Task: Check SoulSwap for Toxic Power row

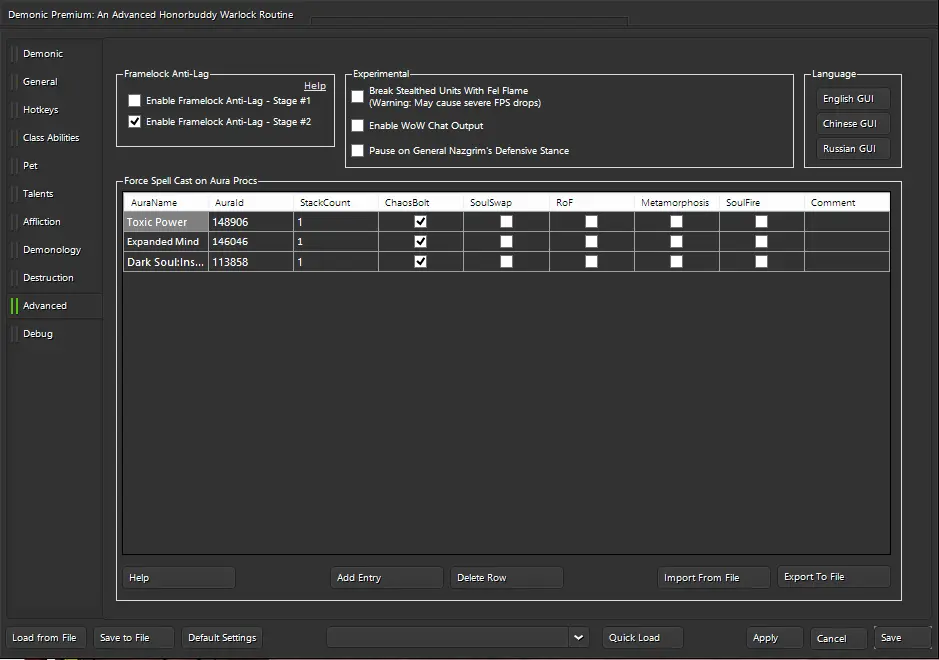Action: [507, 222]
